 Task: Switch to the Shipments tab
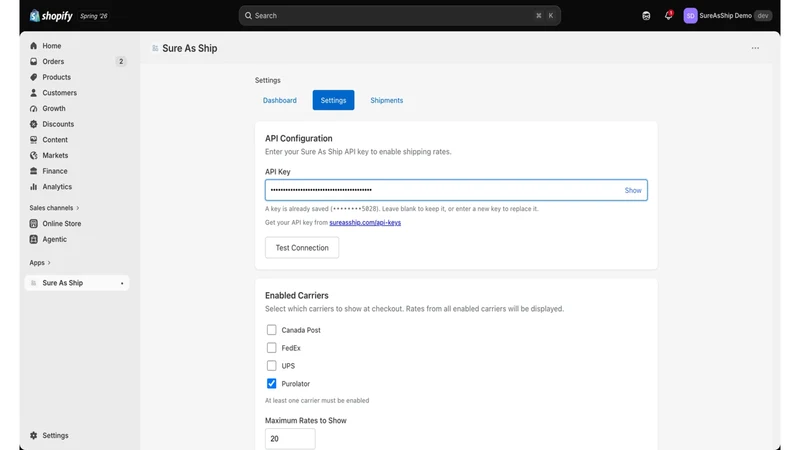pos(387,101)
